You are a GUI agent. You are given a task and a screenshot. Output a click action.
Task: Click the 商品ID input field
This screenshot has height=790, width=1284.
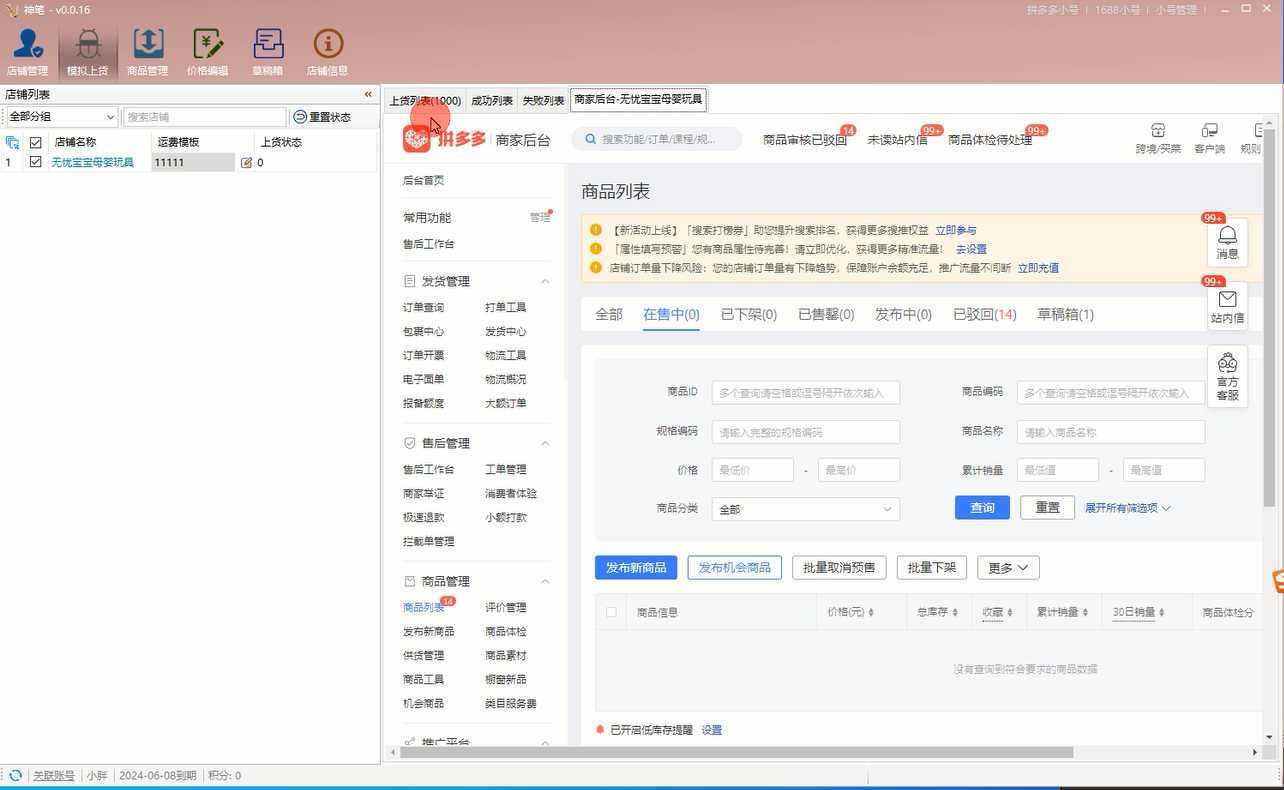tap(806, 393)
